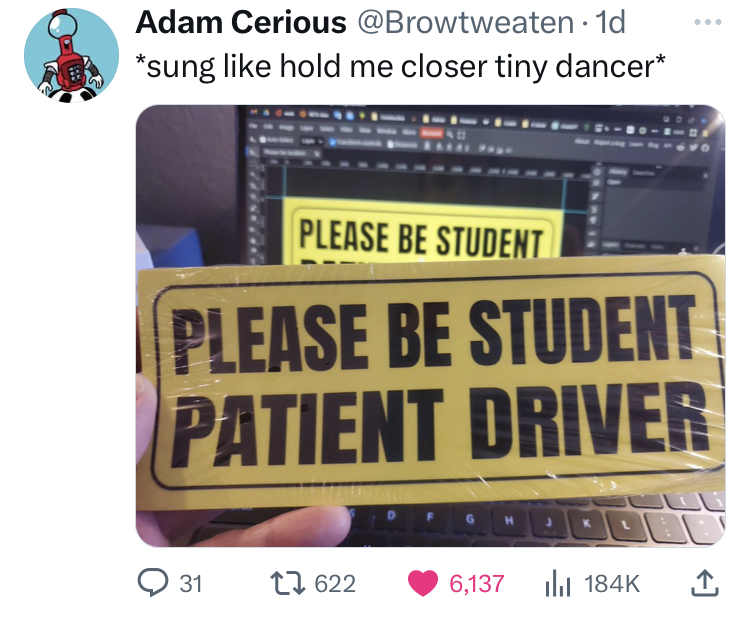Toggle the Transform controls checkbox in Photopea
This screenshot has width=750, height=617.
pos(335,142)
